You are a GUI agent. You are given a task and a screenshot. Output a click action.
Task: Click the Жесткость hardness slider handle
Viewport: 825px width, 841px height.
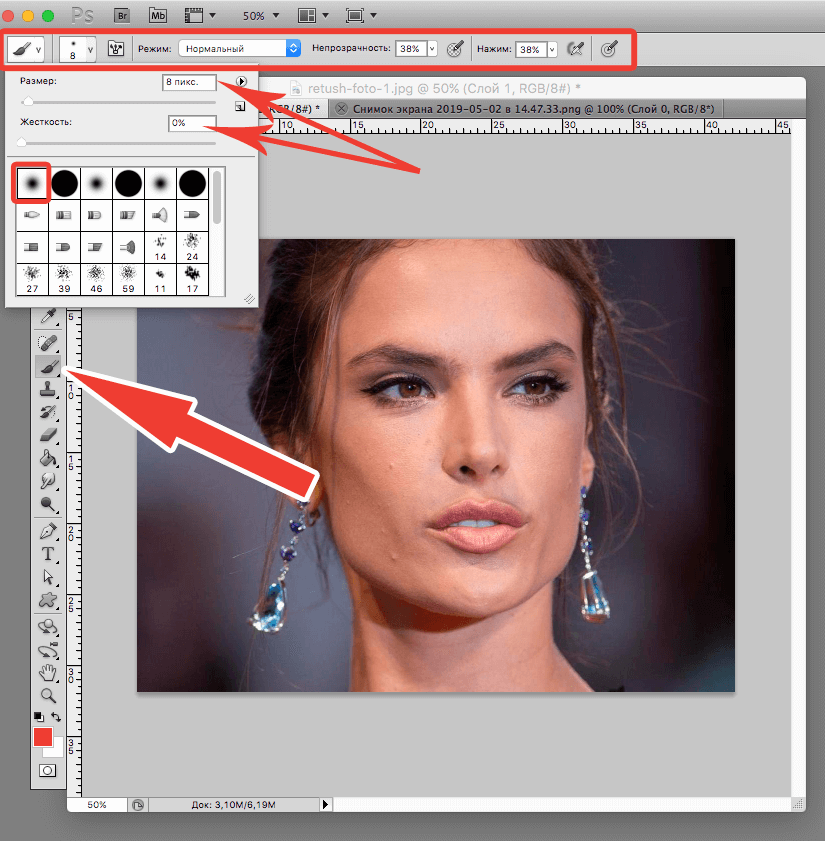tap(21, 143)
